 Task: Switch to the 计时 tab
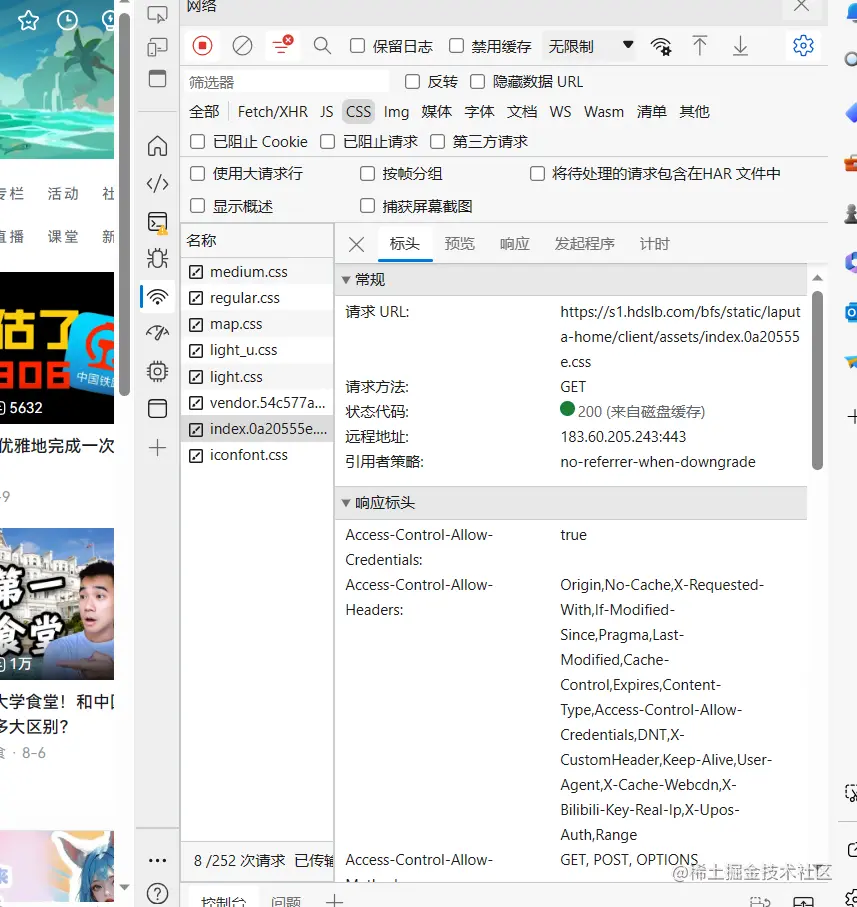654,244
